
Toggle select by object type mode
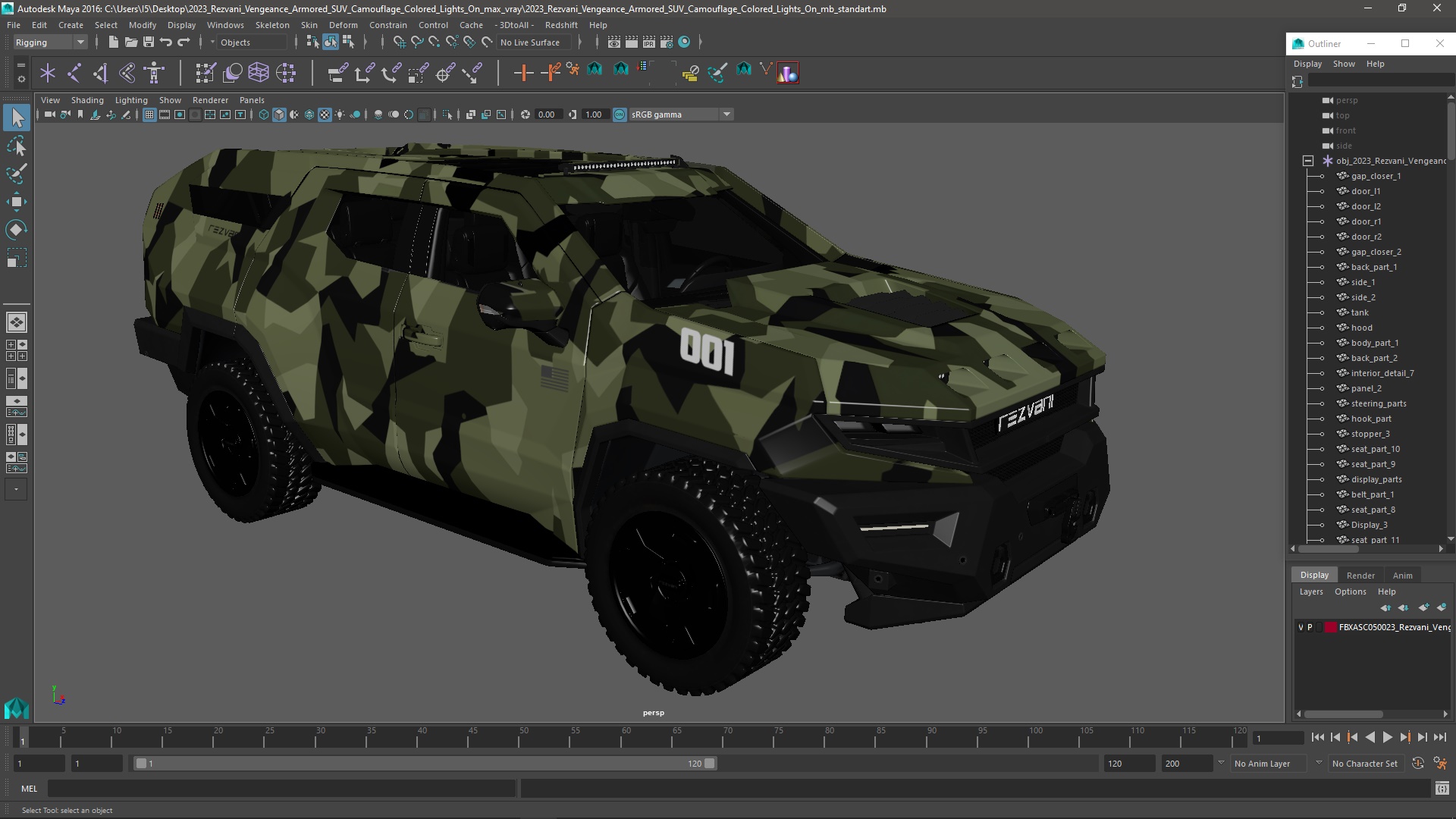pos(331,42)
